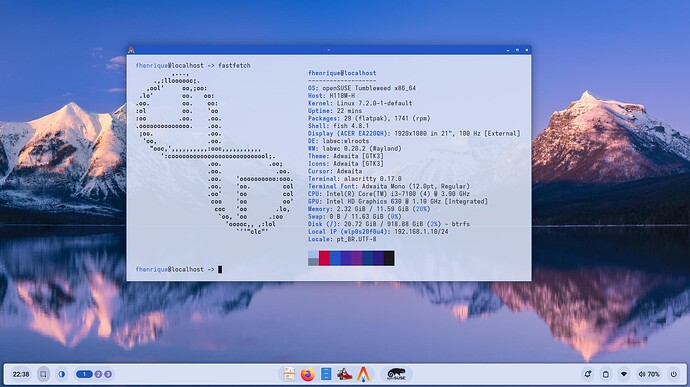Image resolution: width=690 pixels, height=387 pixels.
Task: Click the 'Display (ACER EA220QH)' line
Action: coord(414,133)
